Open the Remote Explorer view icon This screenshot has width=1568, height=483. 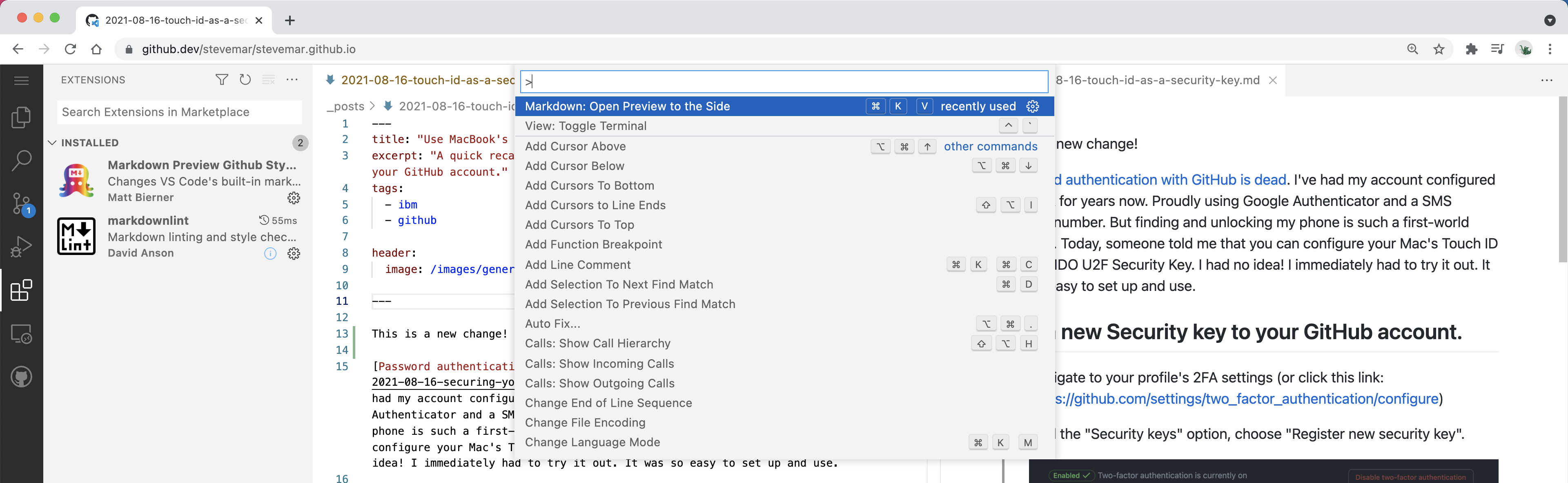point(21,334)
